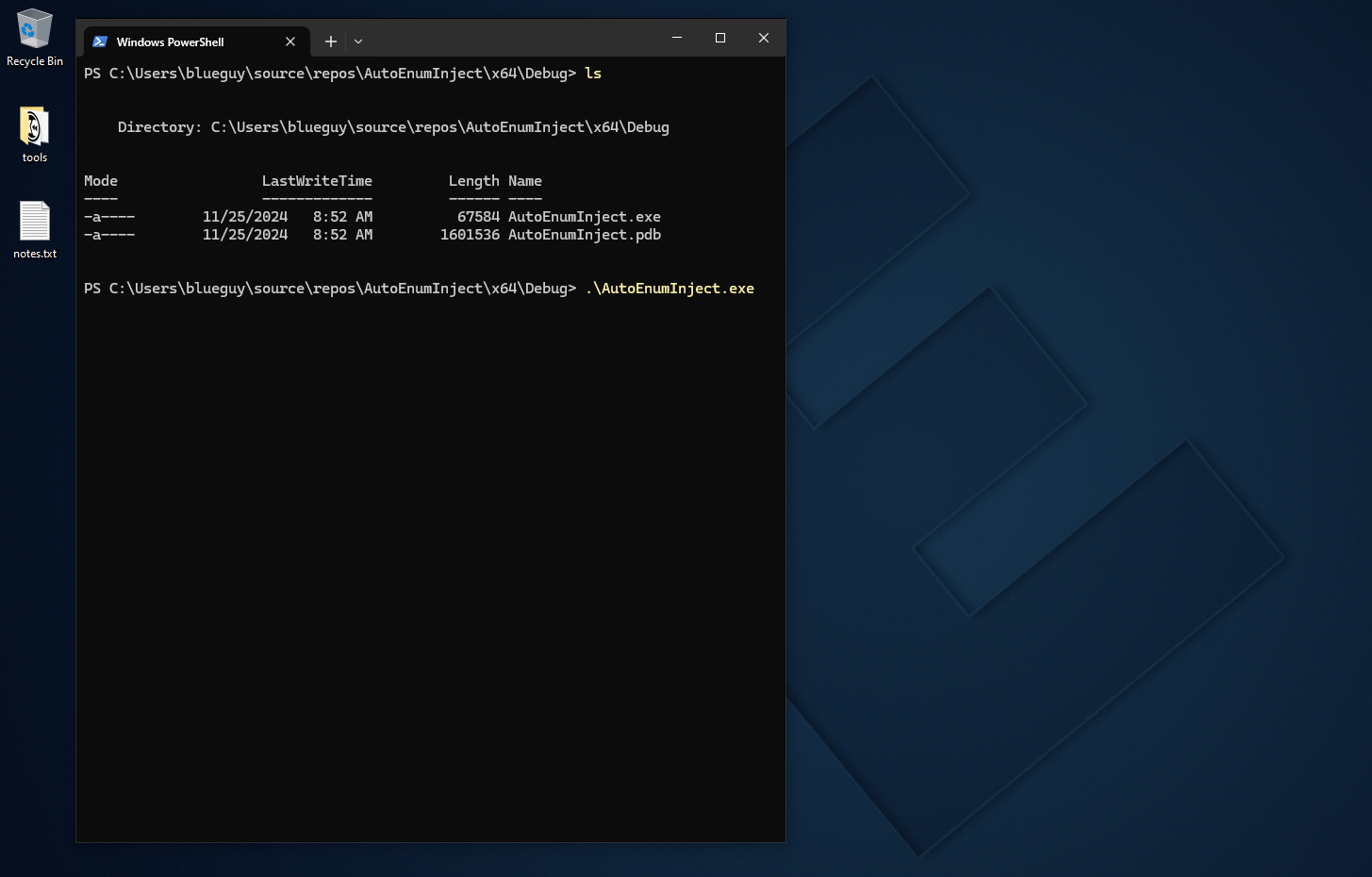The height and width of the screenshot is (877, 1372).
Task: Click AutoEnumInject.exe in the file listing
Action: [584, 217]
